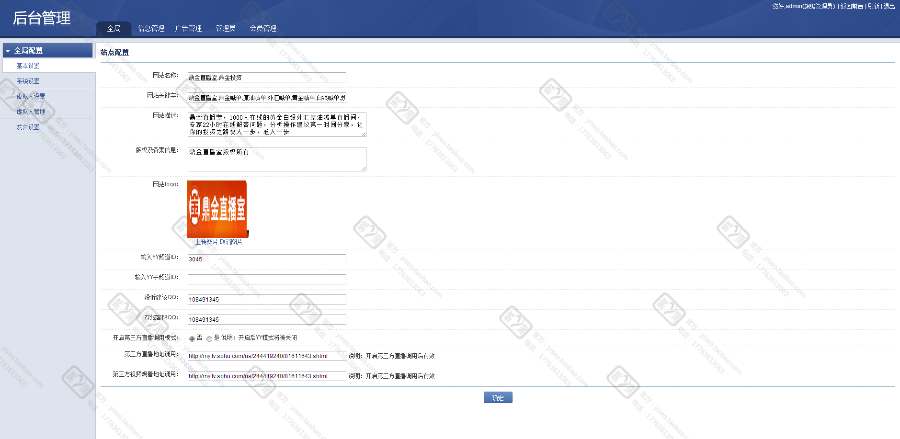Select 基本设置 in the sidebar
This screenshot has height=439, width=900.
click(x=28, y=66)
